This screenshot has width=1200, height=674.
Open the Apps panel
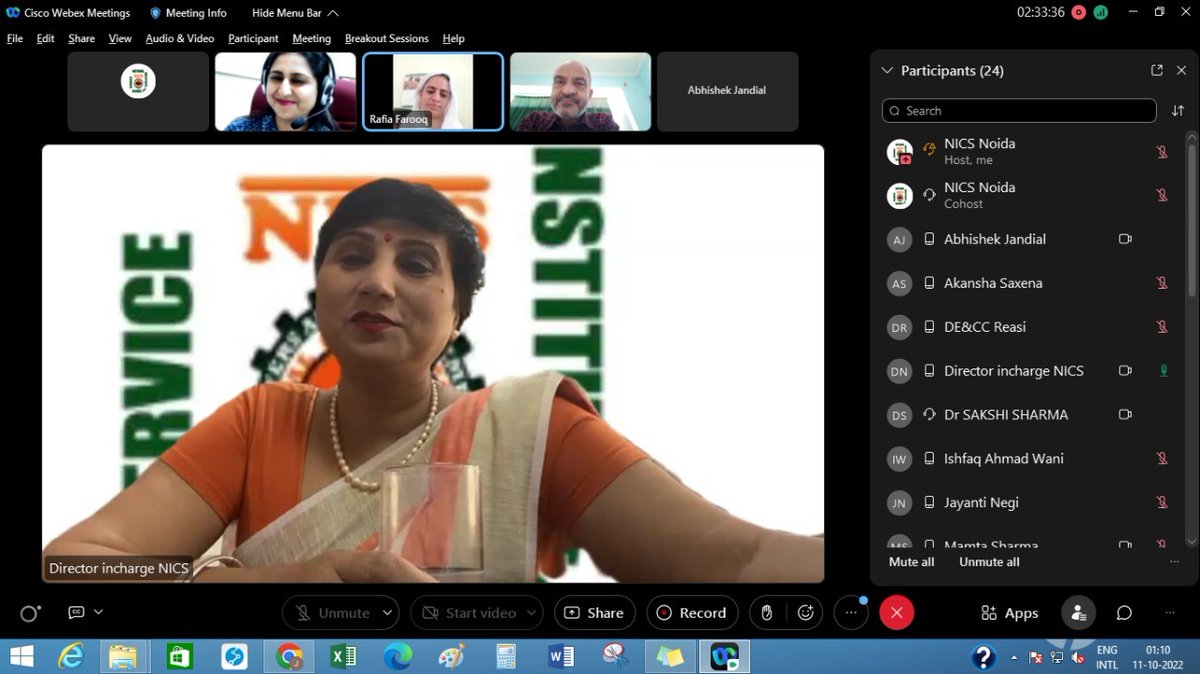[1009, 613]
